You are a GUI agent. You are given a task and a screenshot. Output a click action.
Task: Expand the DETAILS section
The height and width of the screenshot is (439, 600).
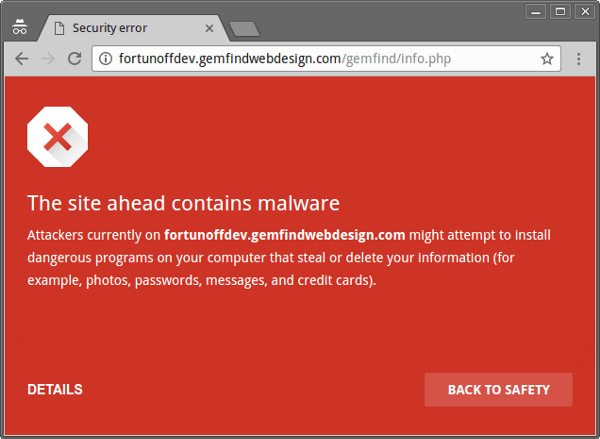point(55,389)
